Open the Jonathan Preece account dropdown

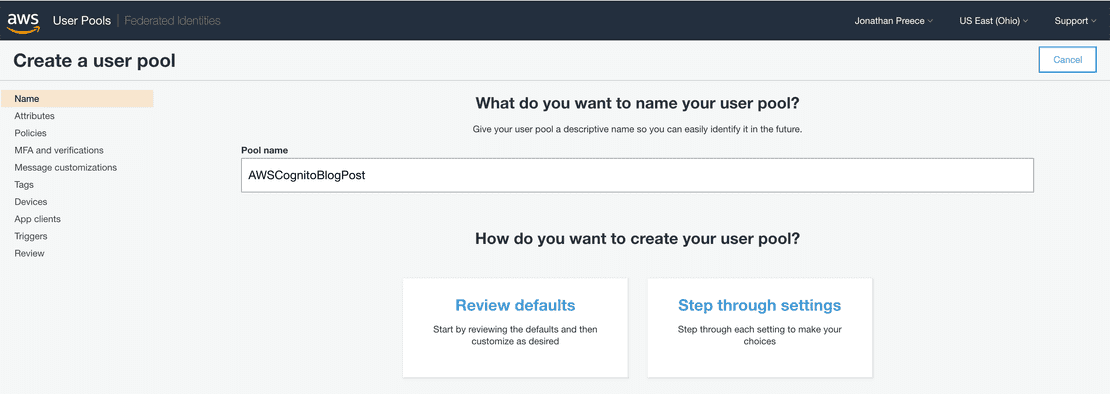click(x=893, y=21)
